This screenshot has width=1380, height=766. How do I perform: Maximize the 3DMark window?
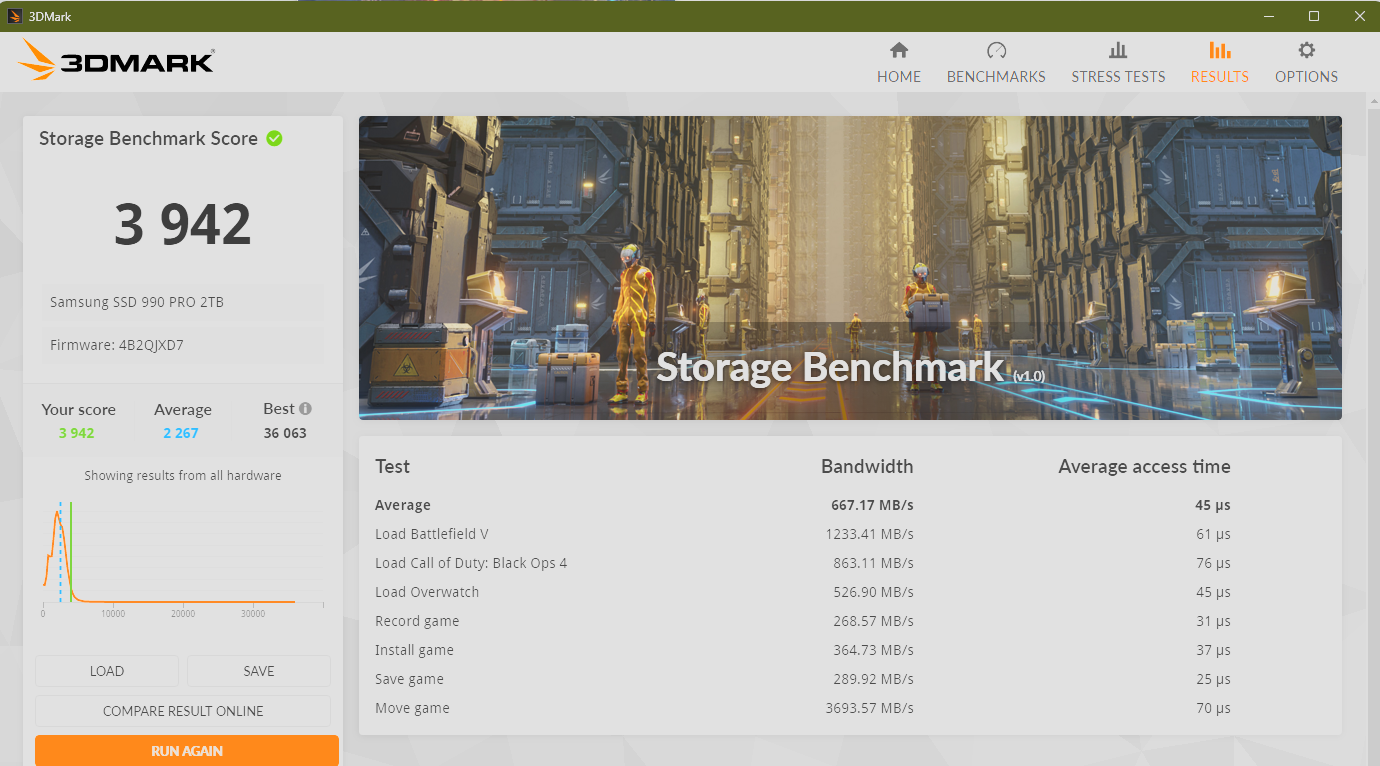(x=1314, y=16)
